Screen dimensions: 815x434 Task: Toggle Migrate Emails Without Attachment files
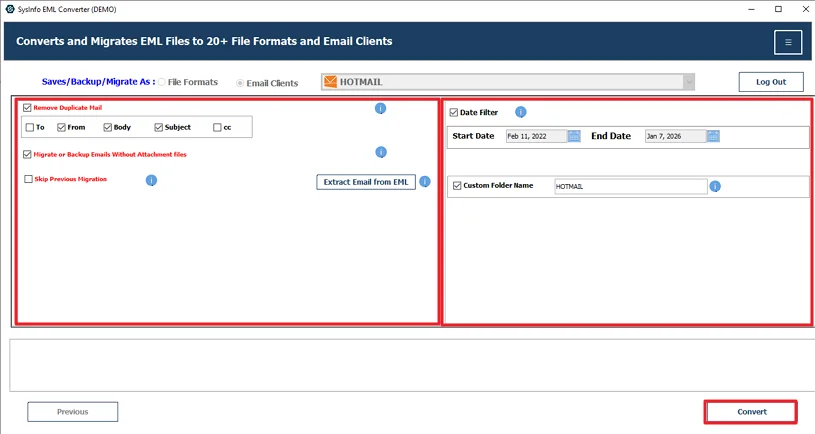coord(27,154)
